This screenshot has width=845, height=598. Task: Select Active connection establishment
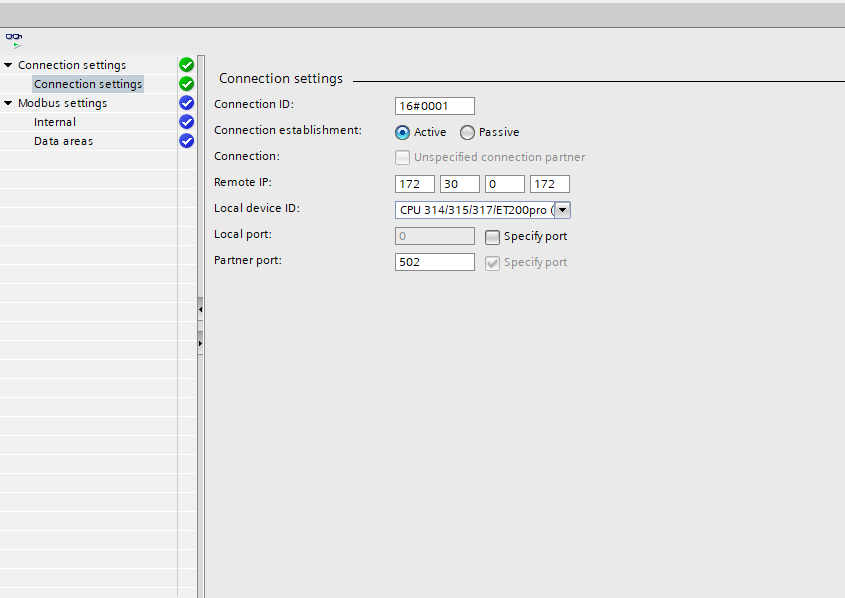(402, 132)
